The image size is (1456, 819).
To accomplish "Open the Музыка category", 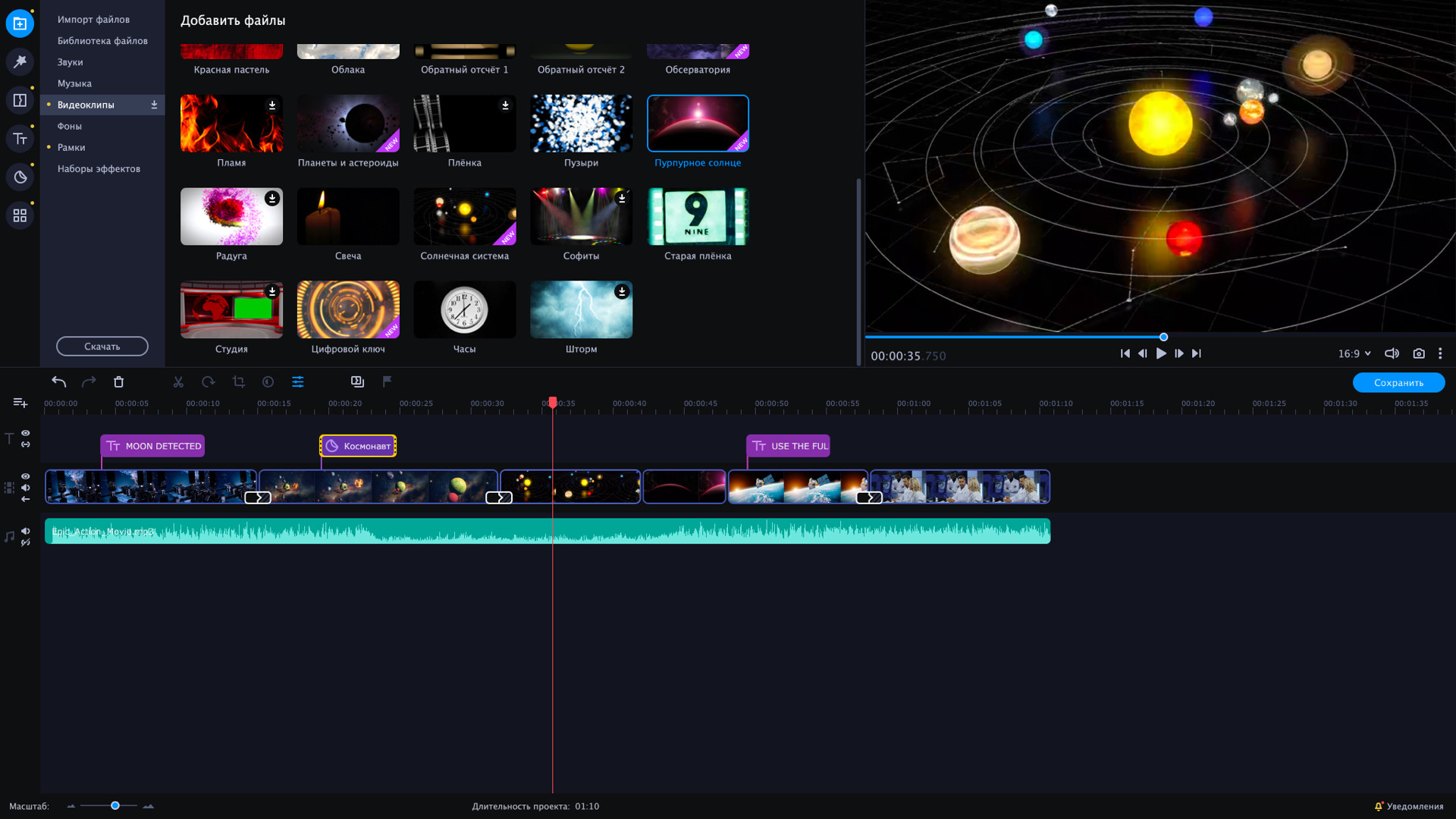I will click(x=74, y=83).
